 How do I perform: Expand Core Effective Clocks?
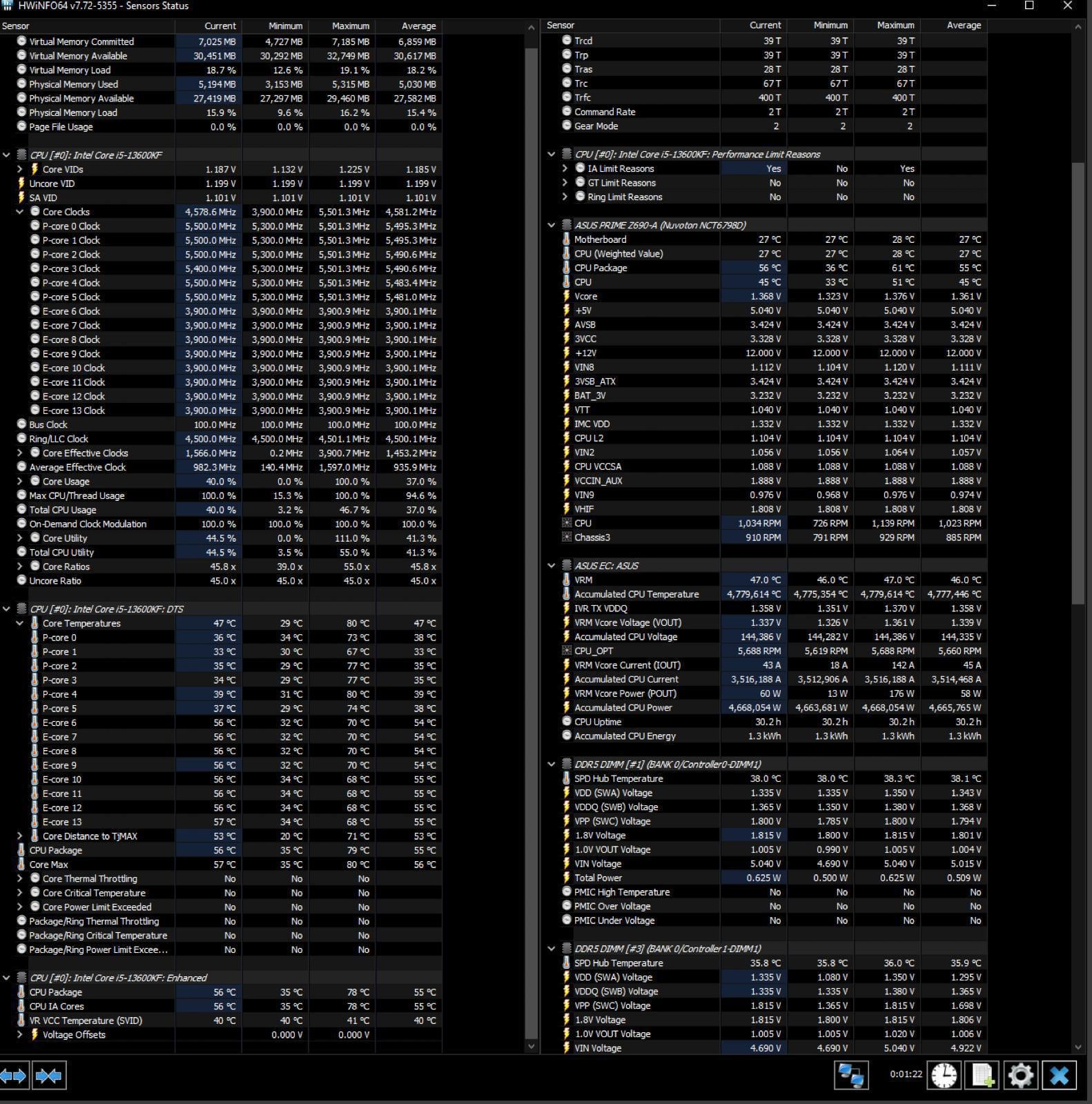(x=20, y=453)
